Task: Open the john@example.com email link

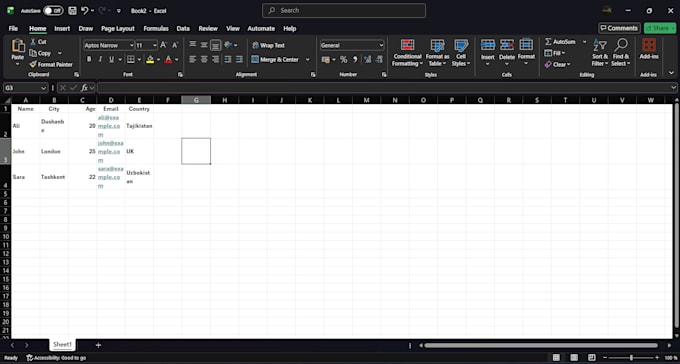Action: (x=110, y=151)
